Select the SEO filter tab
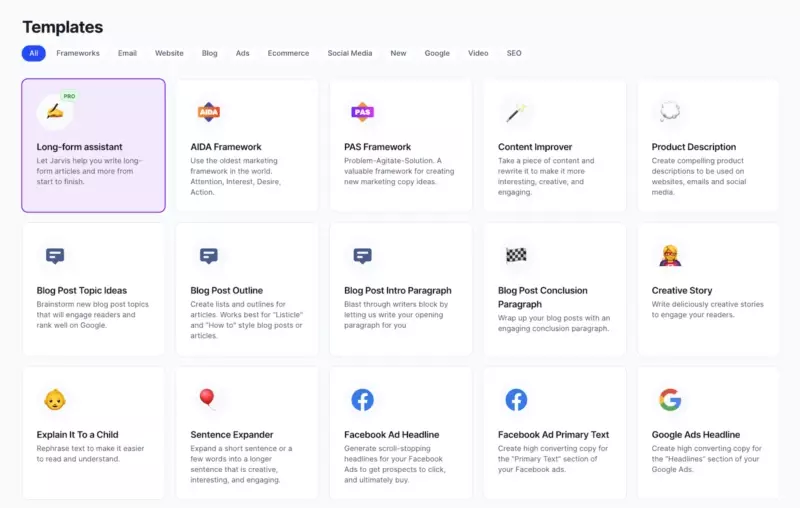Screen dimensions: 800x508 [x=514, y=53]
